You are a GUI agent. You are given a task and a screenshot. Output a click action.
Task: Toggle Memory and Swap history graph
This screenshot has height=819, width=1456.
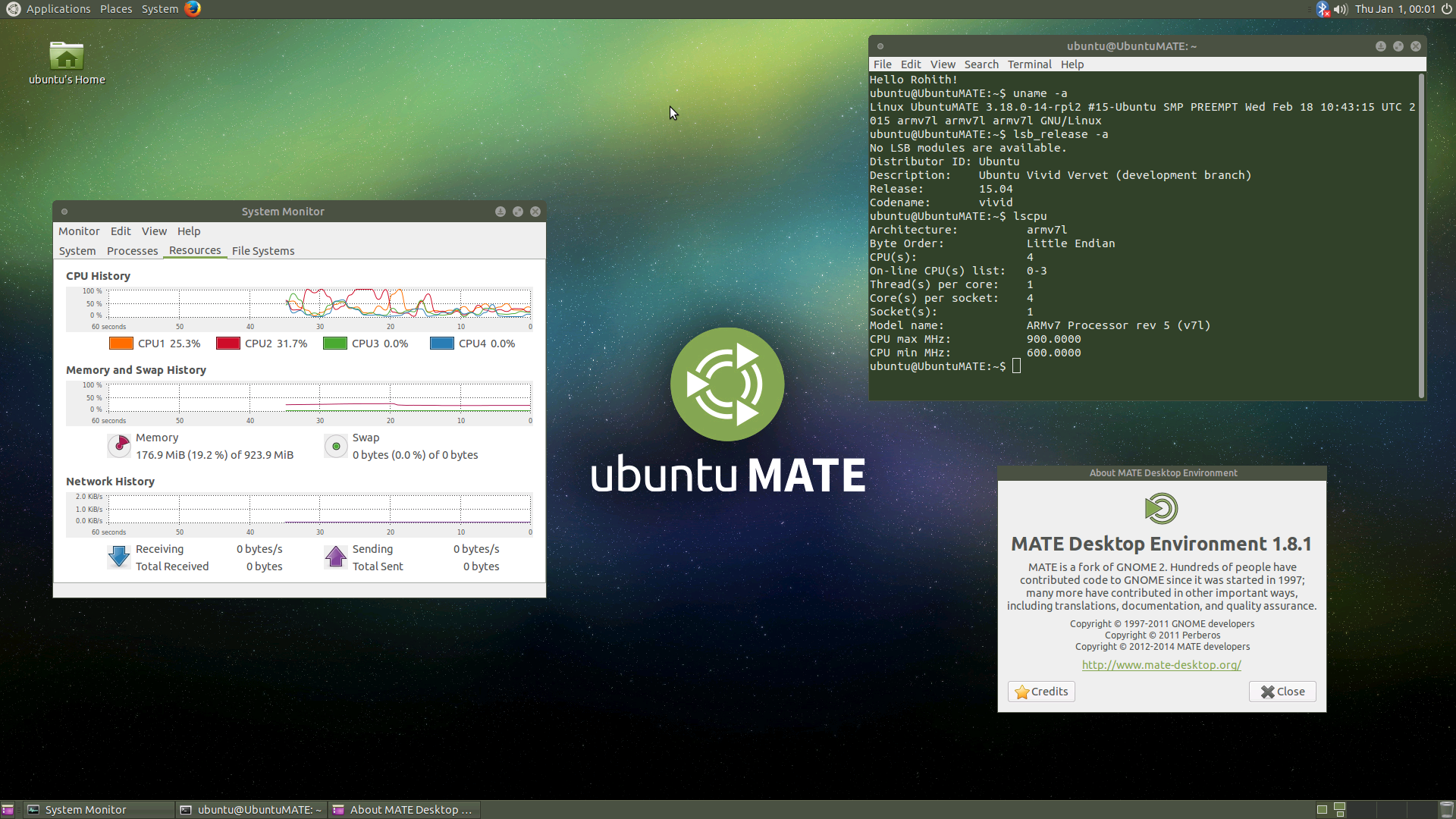[135, 369]
